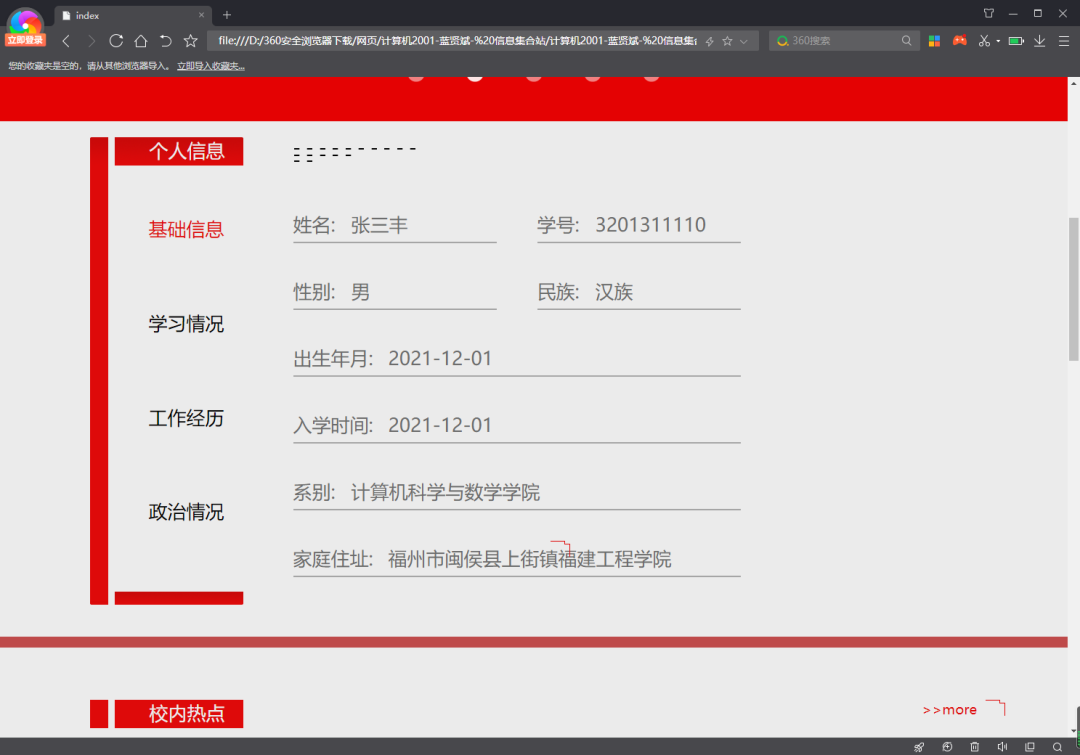1080x755 pixels.
Task: Open the downloads manager icon
Action: point(1039,41)
